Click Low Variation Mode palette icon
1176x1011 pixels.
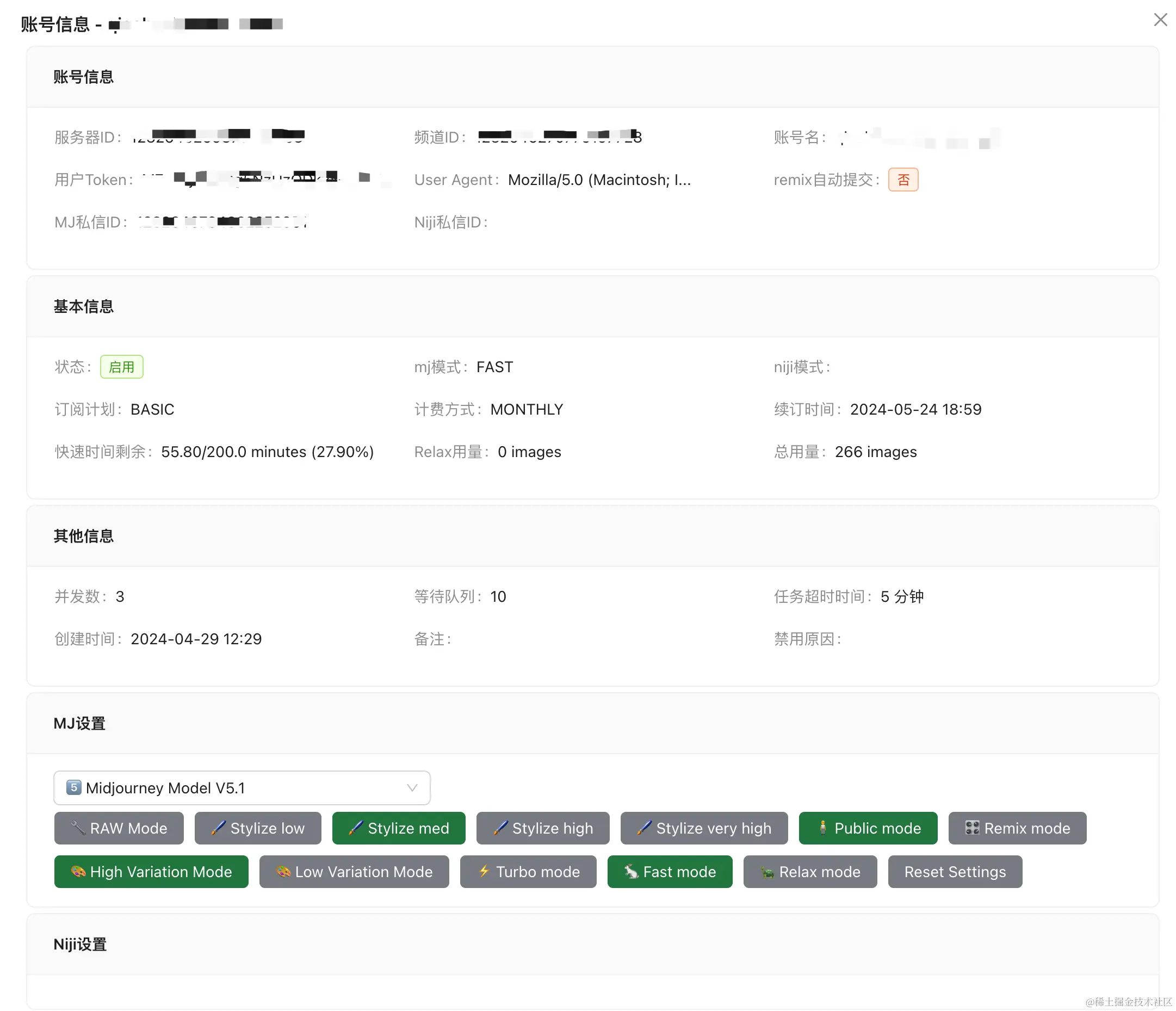[283, 872]
